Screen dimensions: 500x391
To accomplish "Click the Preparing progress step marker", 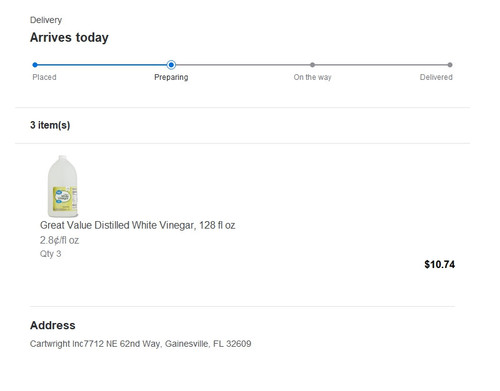I will 171,65.
